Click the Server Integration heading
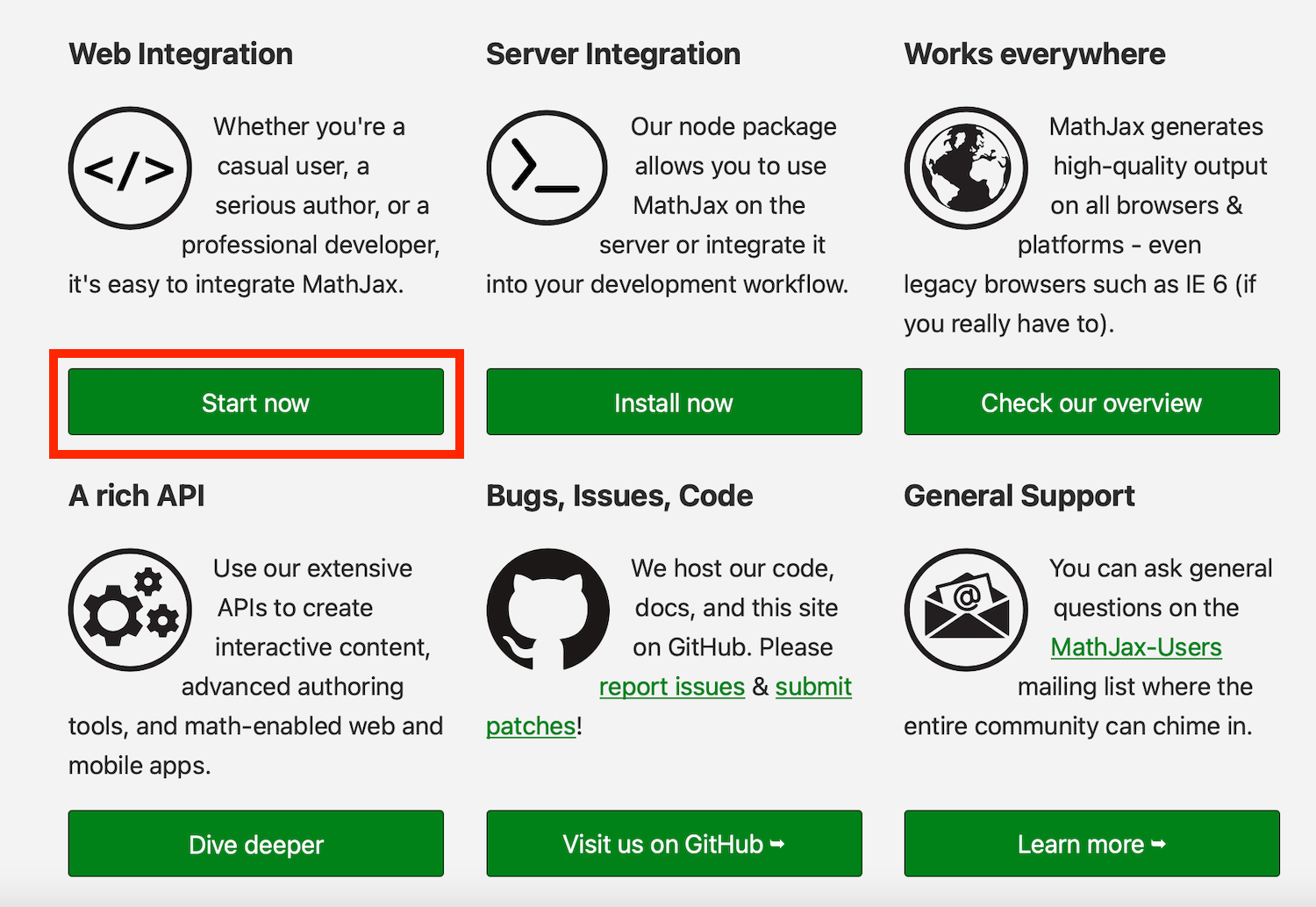1316x907 pixels. (x=613, y=54)
